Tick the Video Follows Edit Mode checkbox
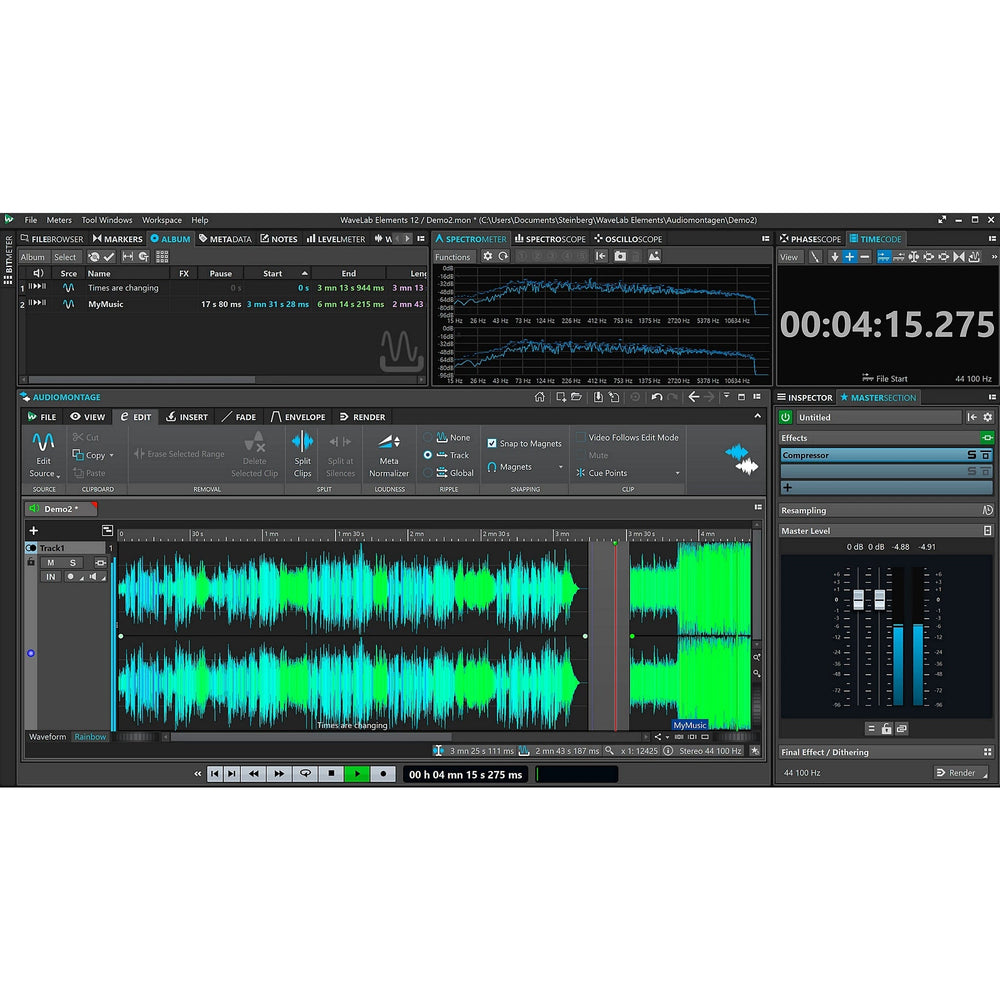The width and height of the screenshot is (1000, 1000). (x=581, y=438)
